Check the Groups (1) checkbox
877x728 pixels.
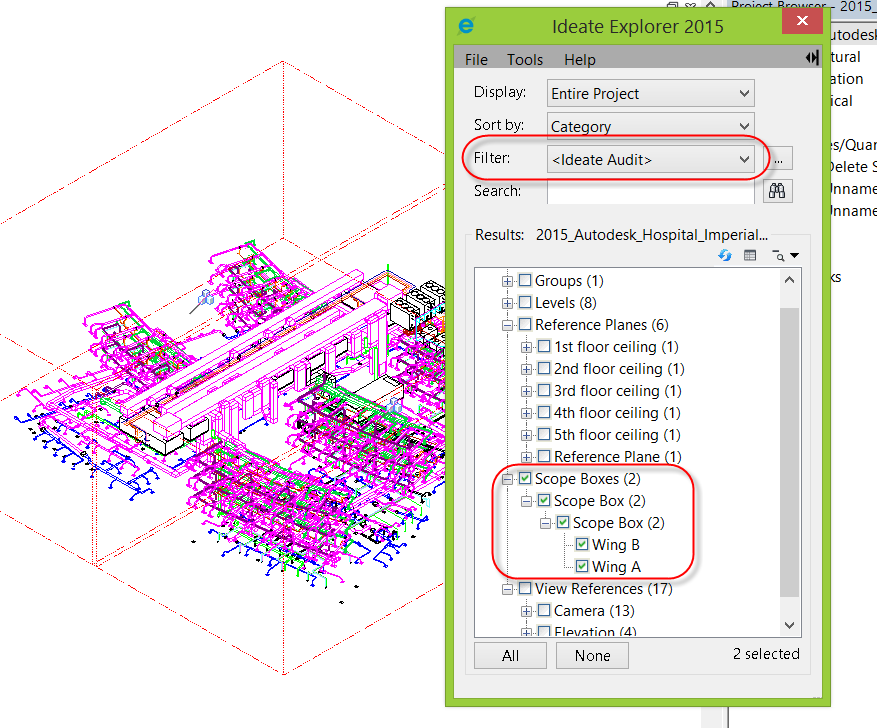(525, 280)
